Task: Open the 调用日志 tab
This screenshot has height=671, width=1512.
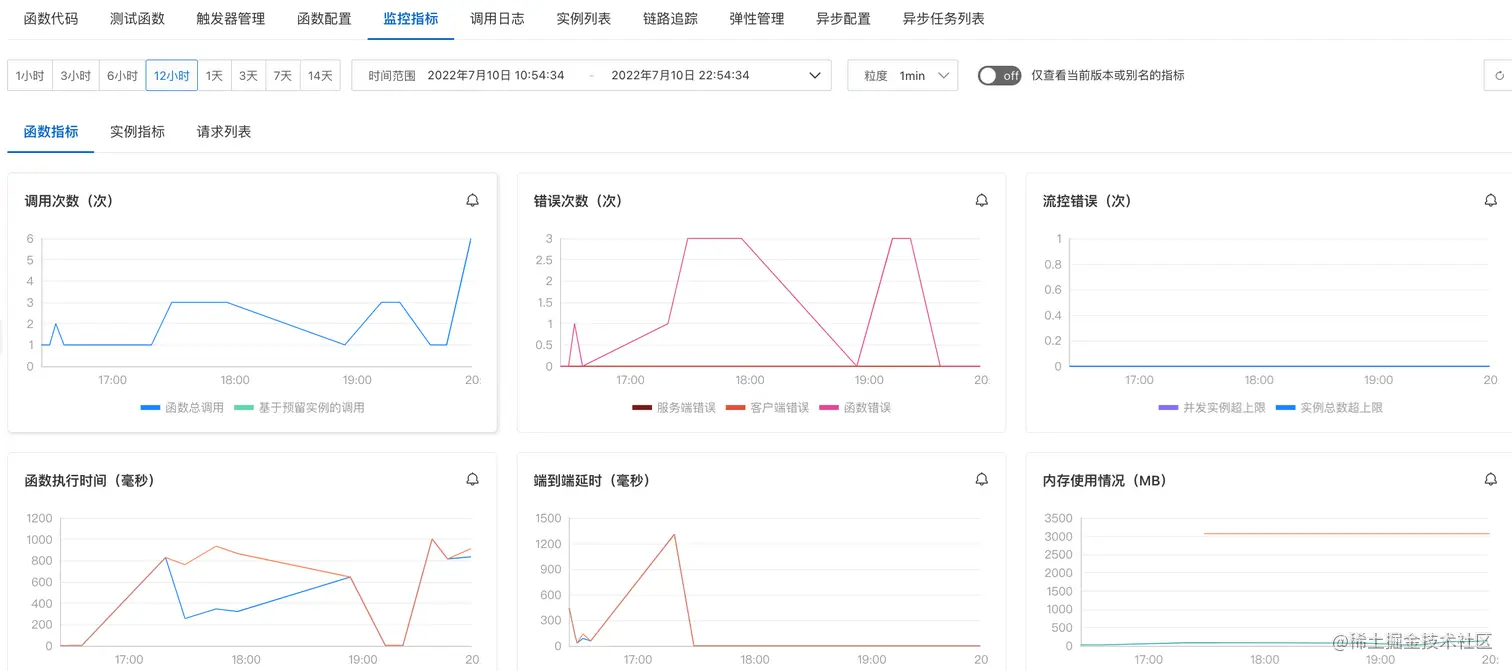Action: [x=497, y=19]
